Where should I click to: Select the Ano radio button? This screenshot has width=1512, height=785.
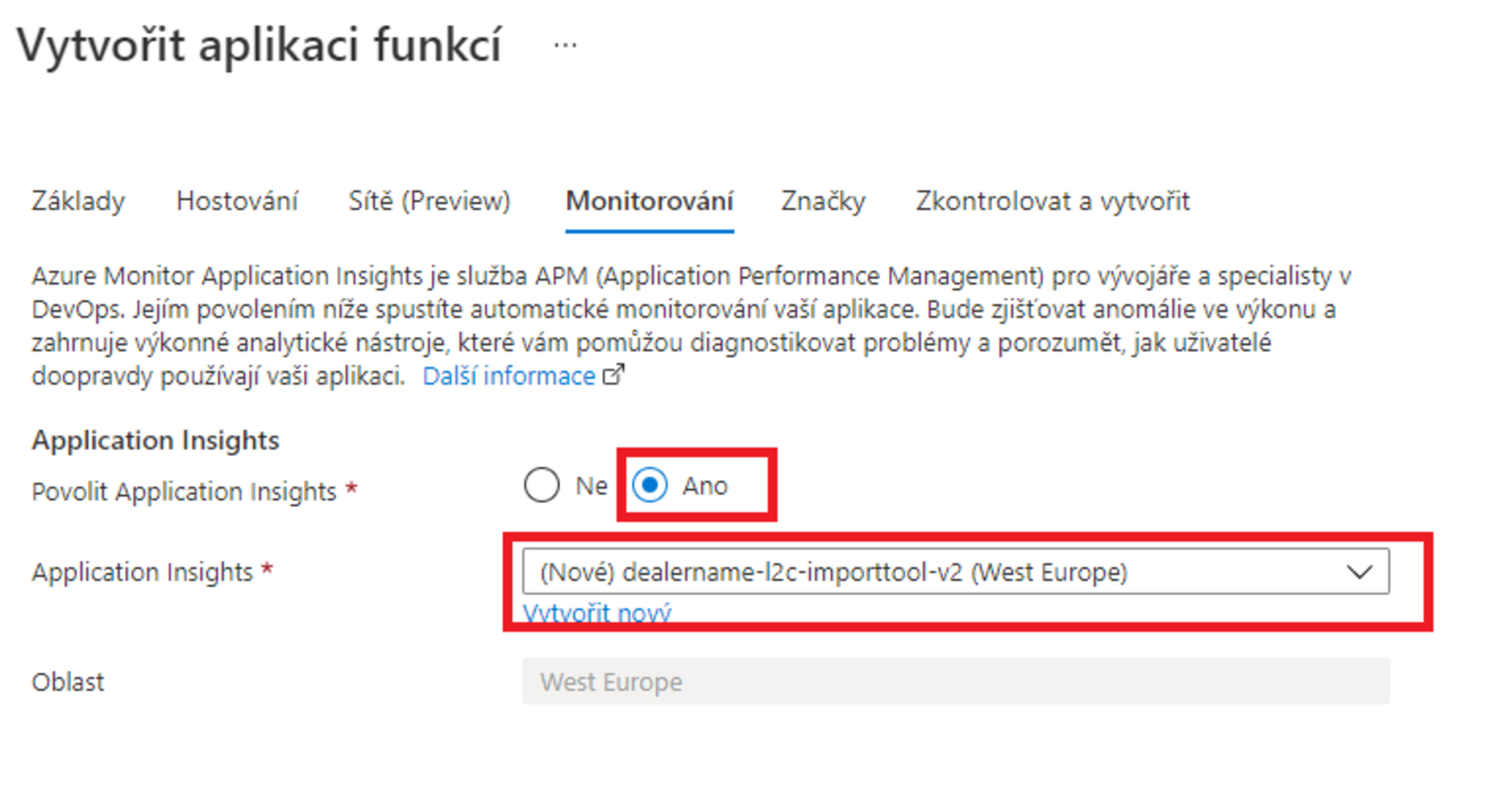[649, 485]
